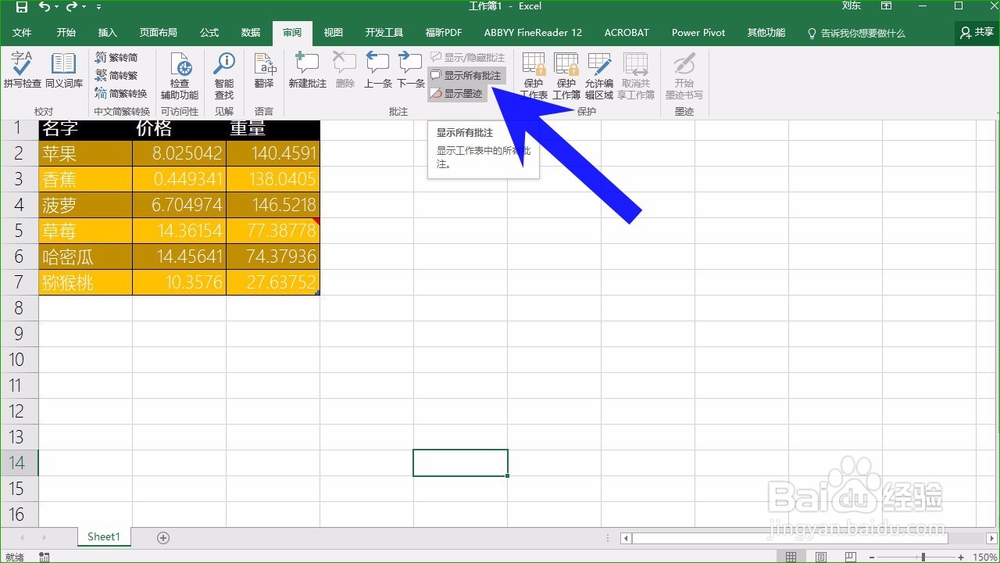The image size is (1000, 563).
Task: Run the spelling check tool
Action: pos(22,70)
